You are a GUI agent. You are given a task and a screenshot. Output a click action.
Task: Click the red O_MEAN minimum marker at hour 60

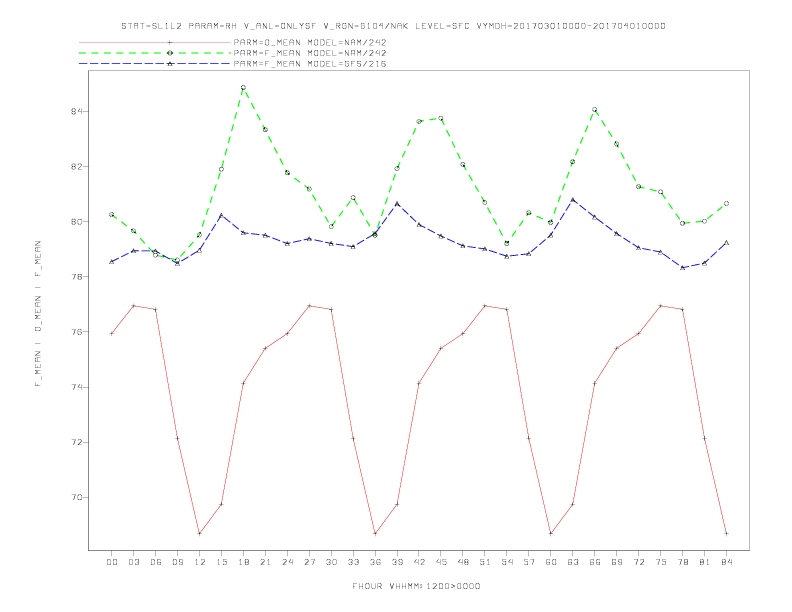coord(551,533)
